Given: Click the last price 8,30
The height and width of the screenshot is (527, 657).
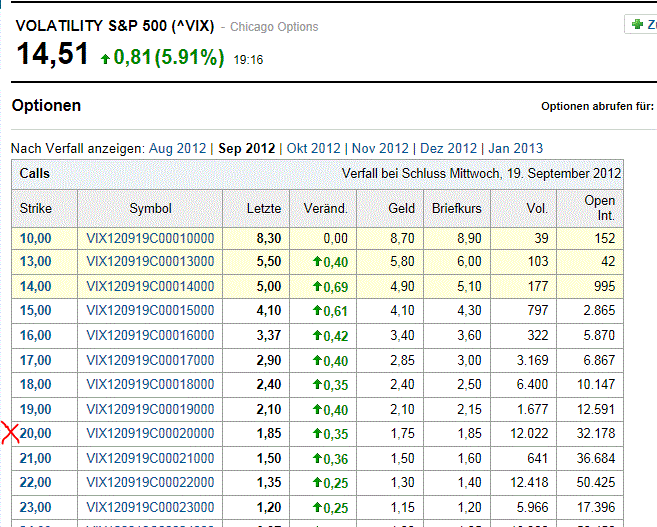Looking at the screenshot, I should pyautogui.click(x=269, y=238).
